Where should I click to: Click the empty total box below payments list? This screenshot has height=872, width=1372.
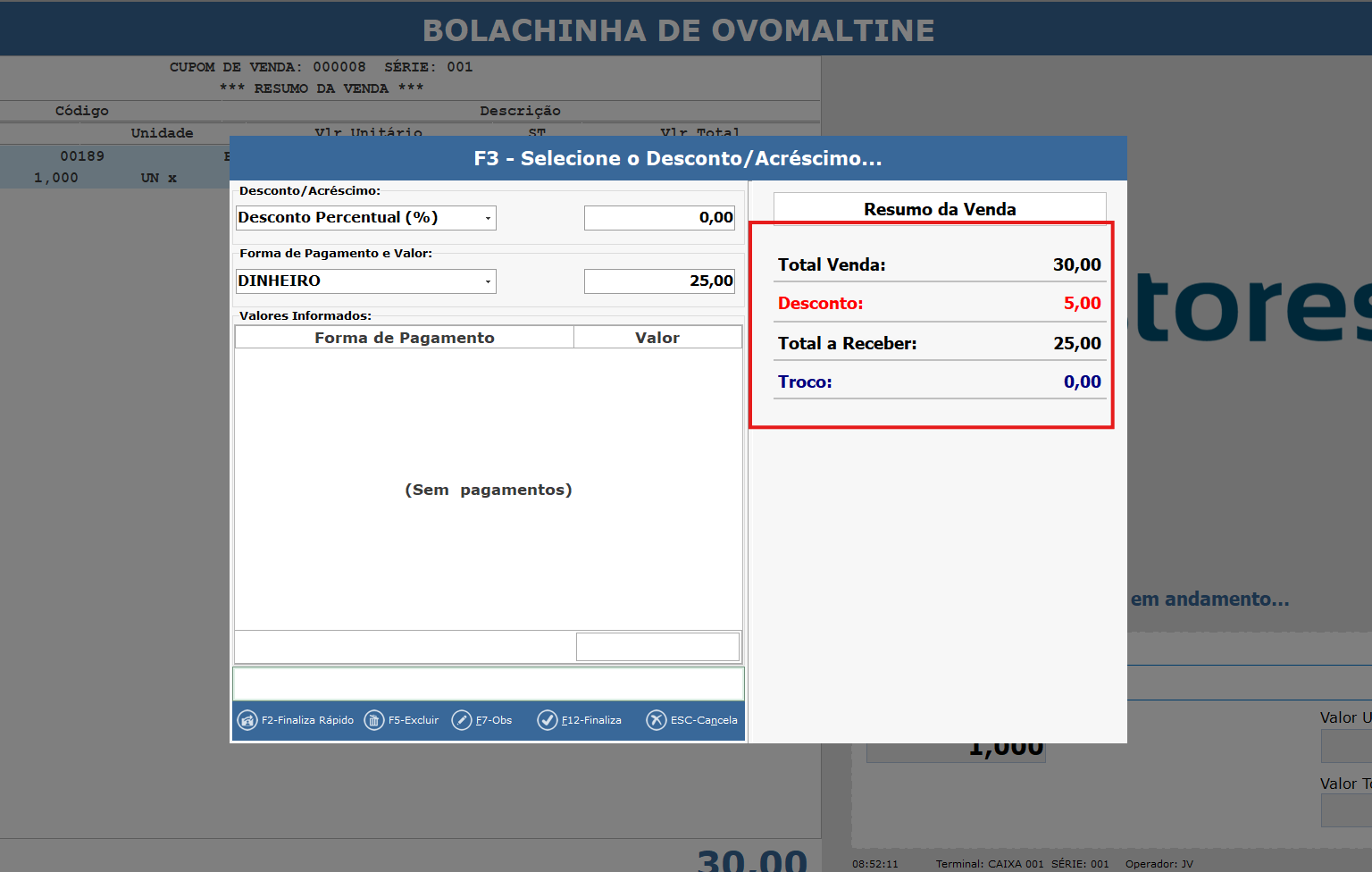(657, 647)
